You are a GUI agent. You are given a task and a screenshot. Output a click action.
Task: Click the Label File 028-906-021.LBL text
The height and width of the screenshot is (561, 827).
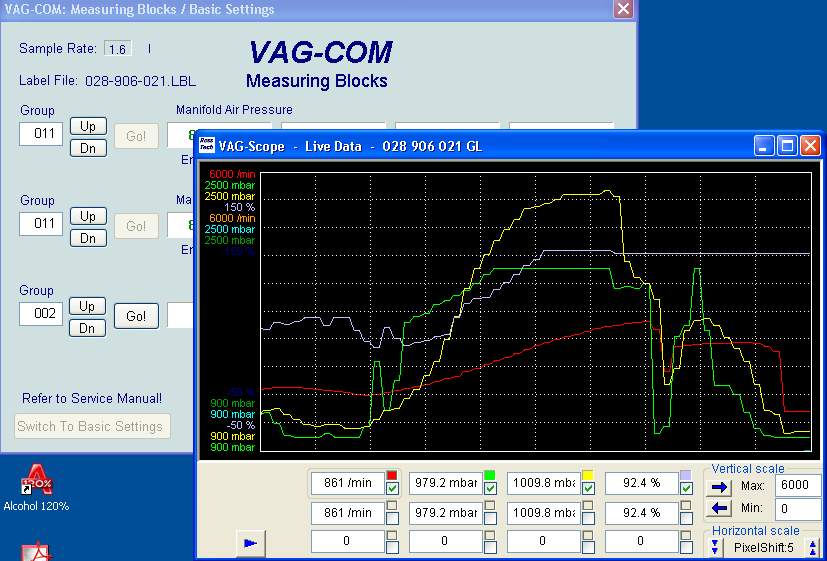(x=108, y=81)
